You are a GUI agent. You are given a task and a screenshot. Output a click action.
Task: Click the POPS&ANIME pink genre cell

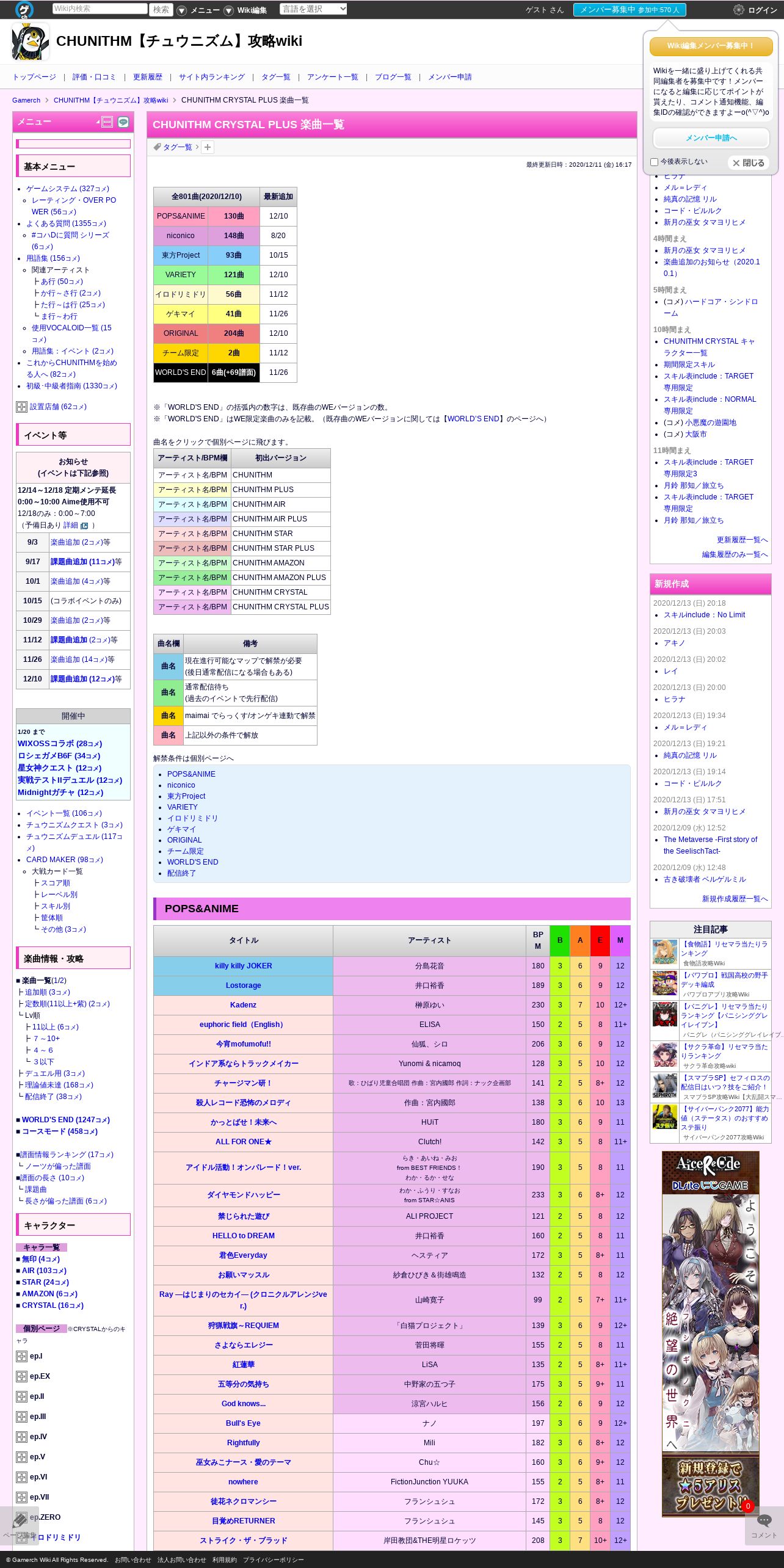[x=181, y=216]
